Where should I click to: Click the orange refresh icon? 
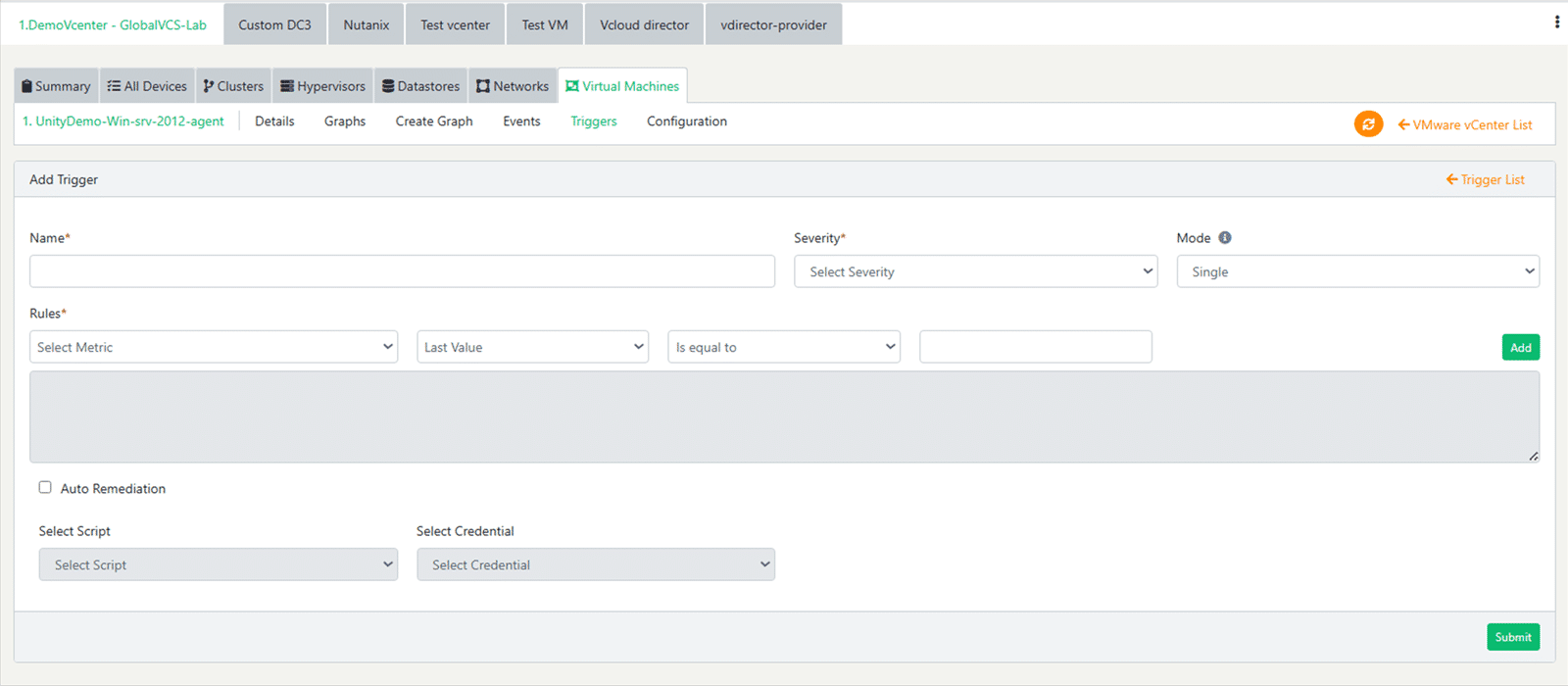point(1368,124)
